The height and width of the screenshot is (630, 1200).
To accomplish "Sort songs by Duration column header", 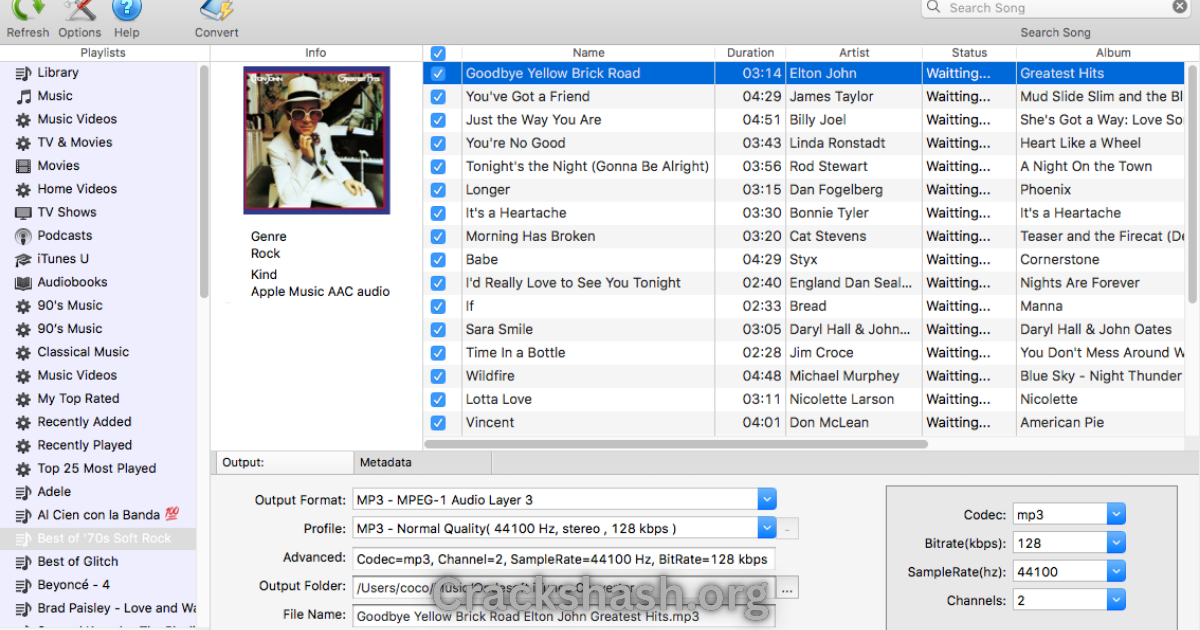I will [750, 53].
